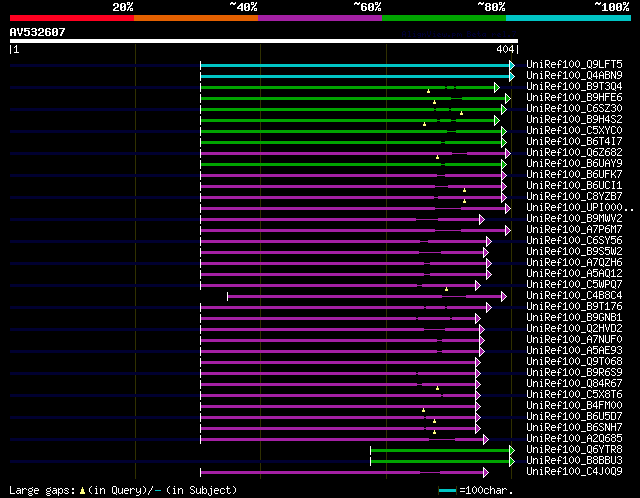Click the cyan alignment bar for Q9LFT5
The height and width of the screenshot is (498, 640).
coord(355,65)
